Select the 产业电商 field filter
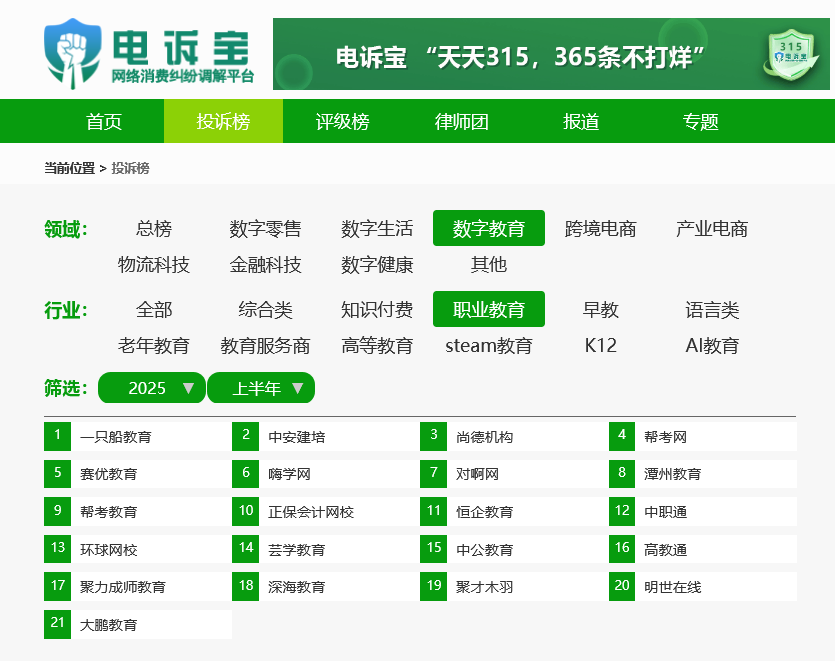 [x=712, y=229]
